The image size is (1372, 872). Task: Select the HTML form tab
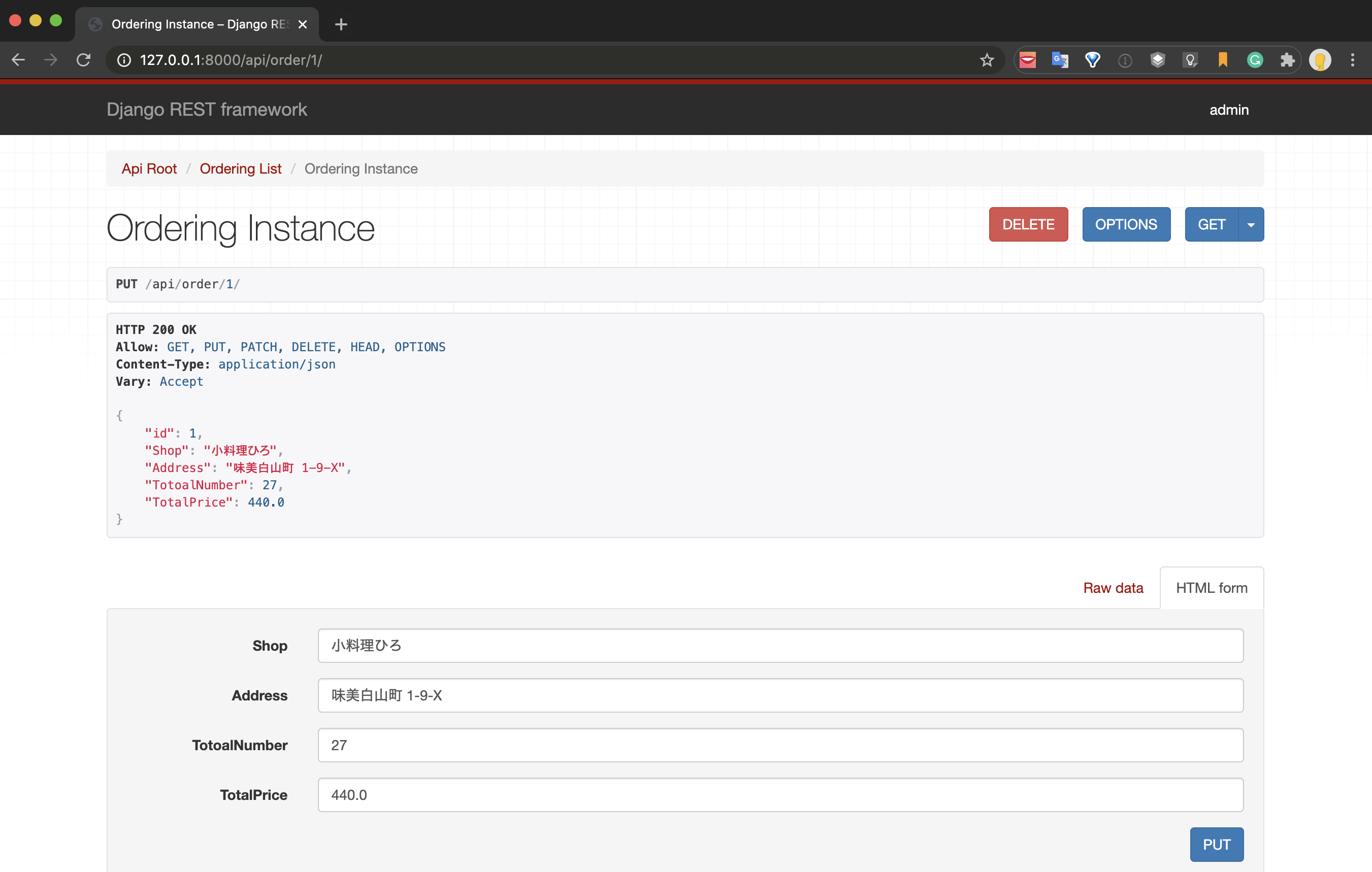pyautogui.click(x=1212, y=587)
